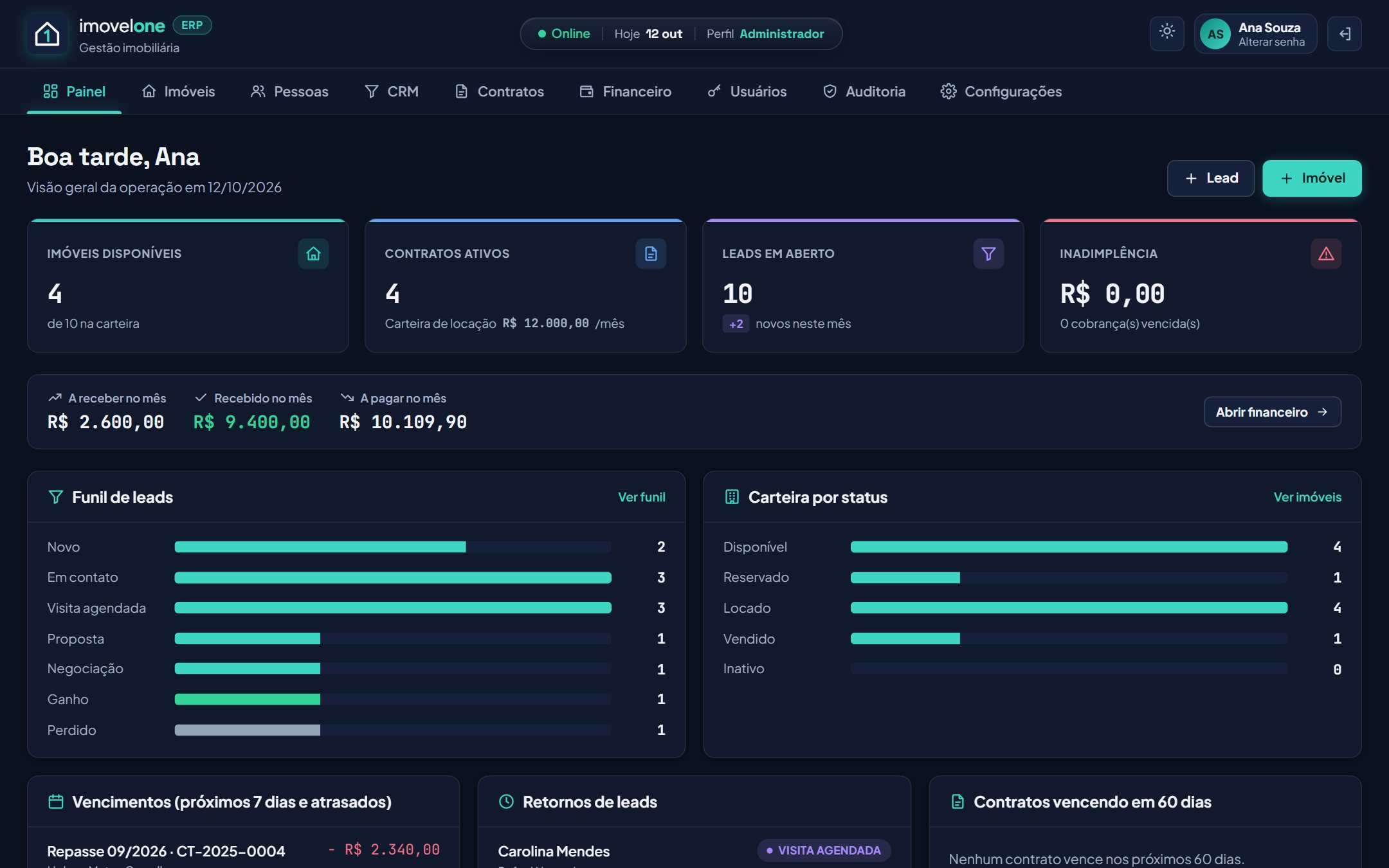This screenshot has height=868, width=1389.
Task: Select Carolina Mendes lead entry
Action: [554, 851]
